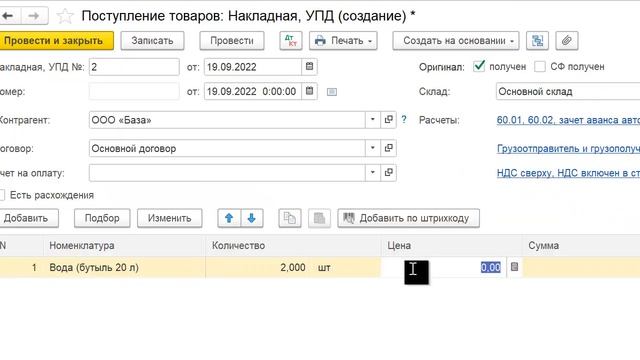Click the question mark help next to Контрагент

click(x=404, y=120)
